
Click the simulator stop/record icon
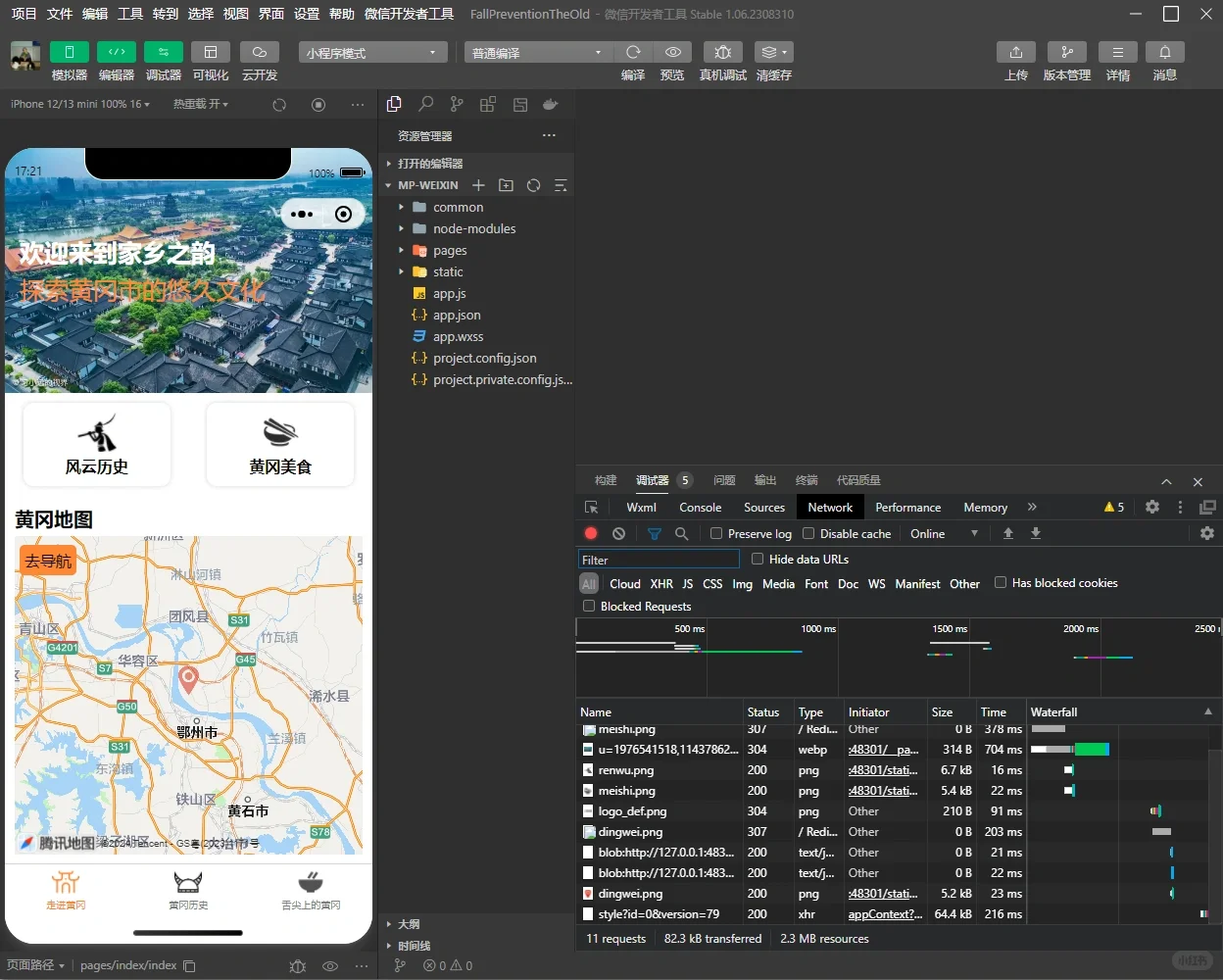[318, 105]
